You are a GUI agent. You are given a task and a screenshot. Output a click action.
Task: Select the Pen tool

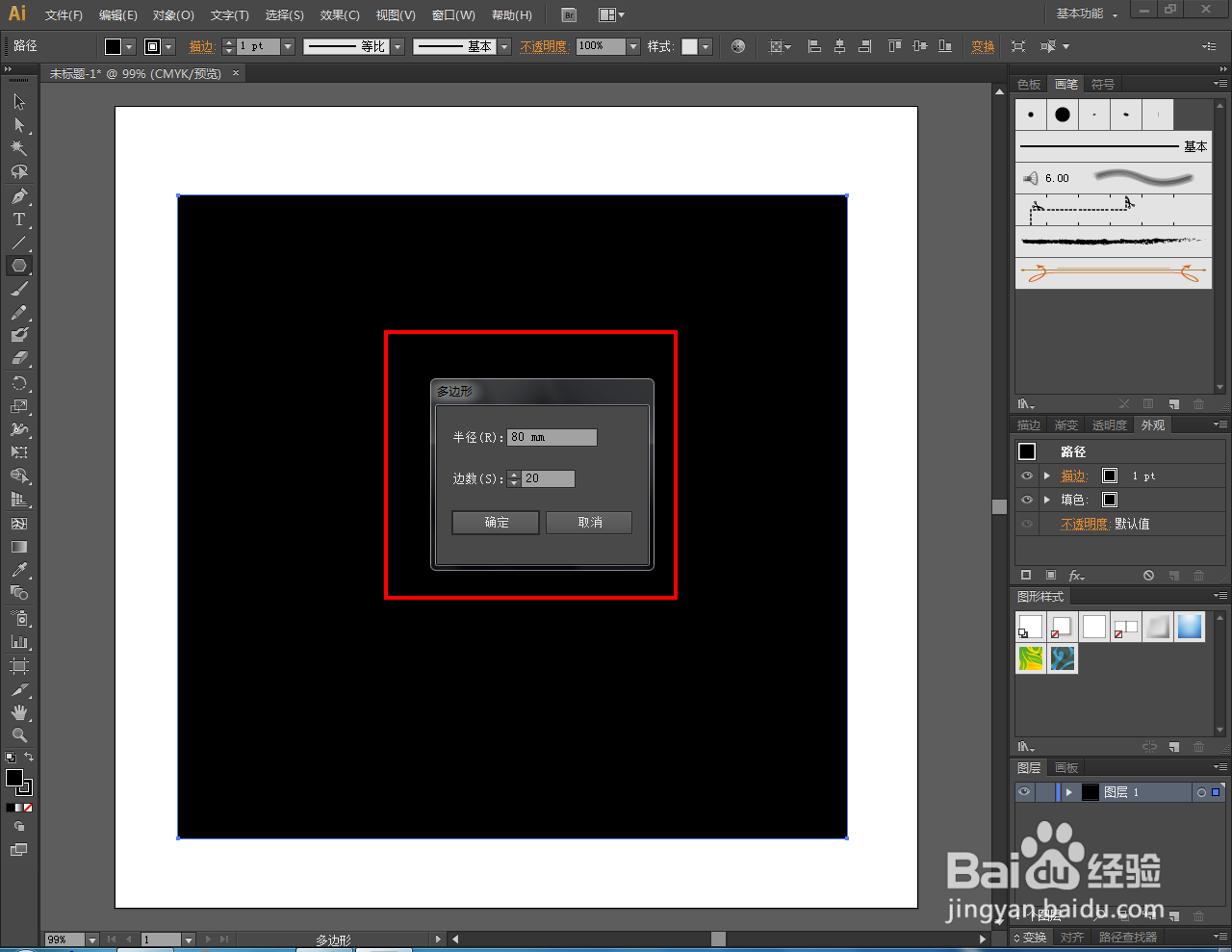19,196
